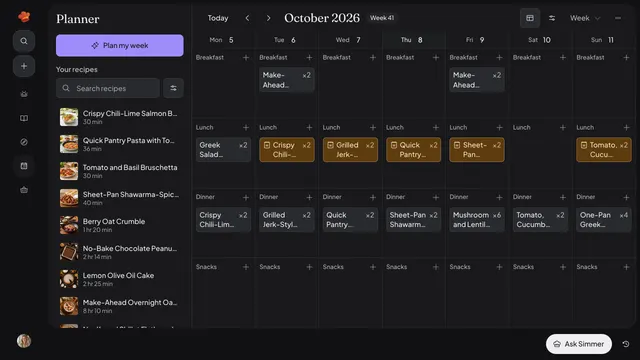This screenshot has width=640, height=360.
Task: Open planner view settings sliders icon
Action: pos(552,18)
